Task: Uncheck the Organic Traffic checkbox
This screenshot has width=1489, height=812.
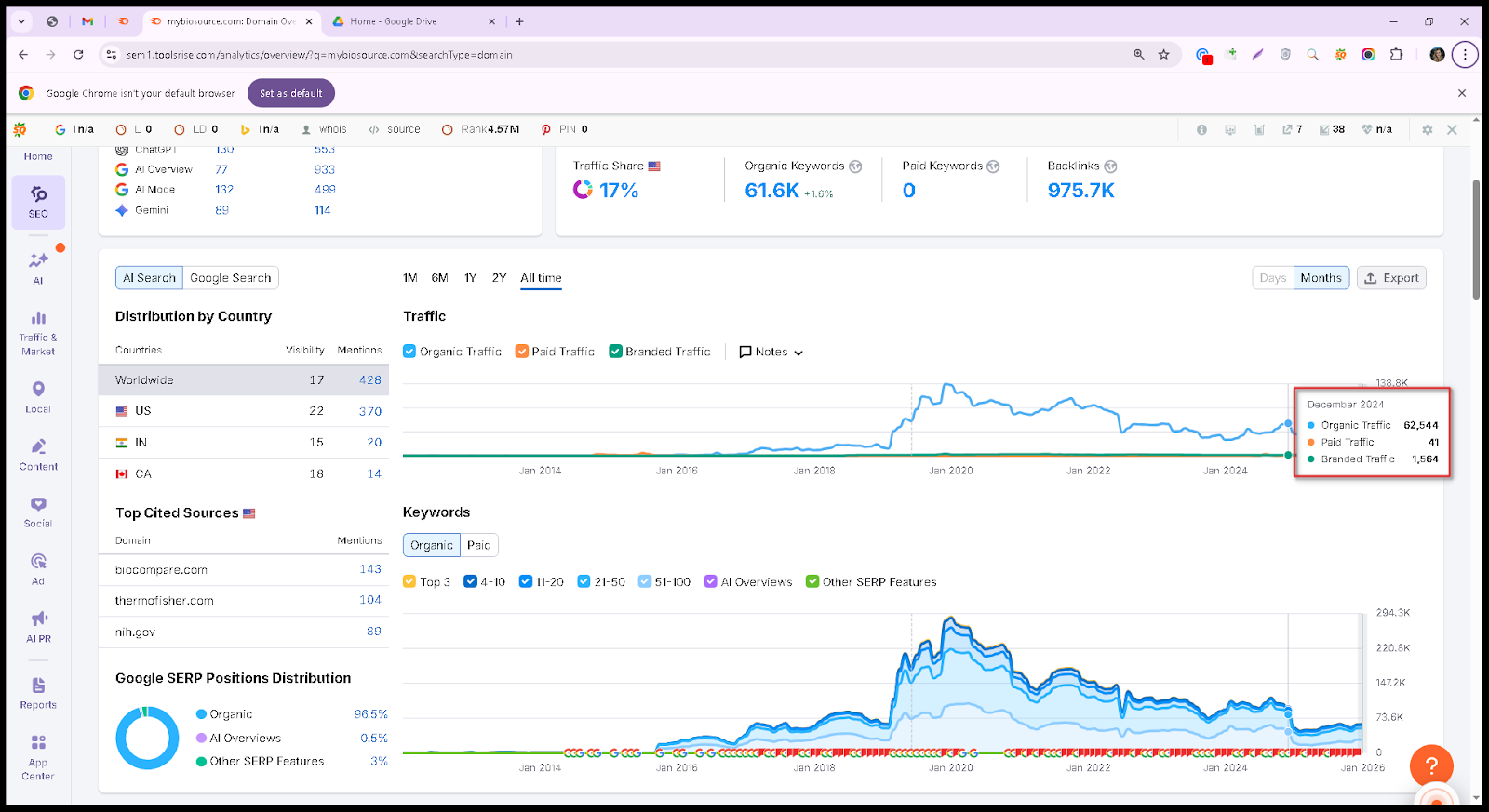Action: tap(409, 352)
